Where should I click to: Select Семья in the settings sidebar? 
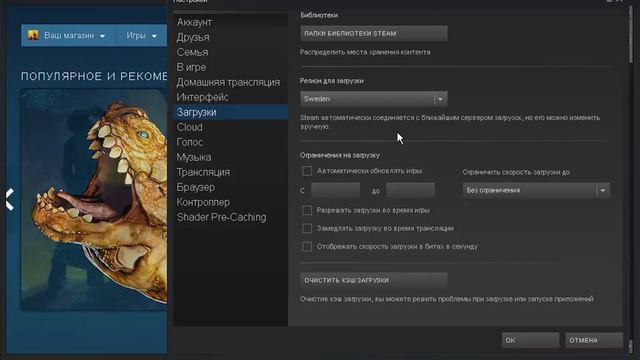230,52
